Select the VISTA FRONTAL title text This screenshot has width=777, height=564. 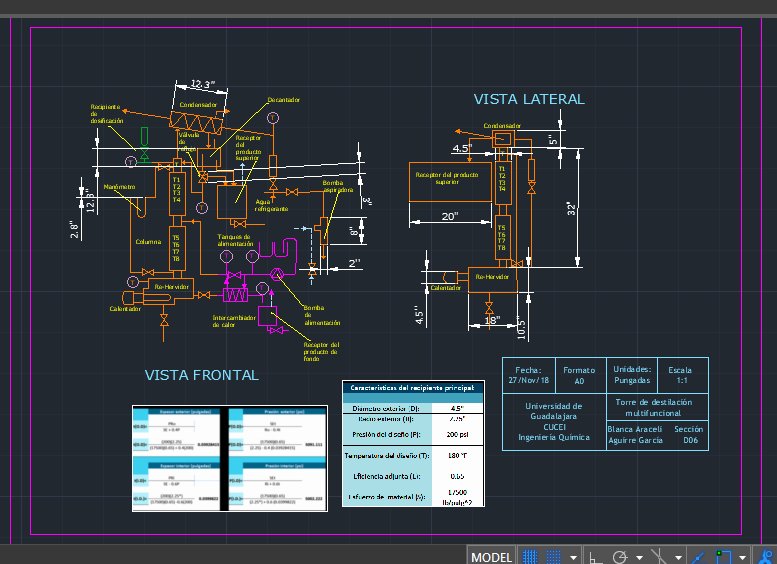tap(202, 375)
